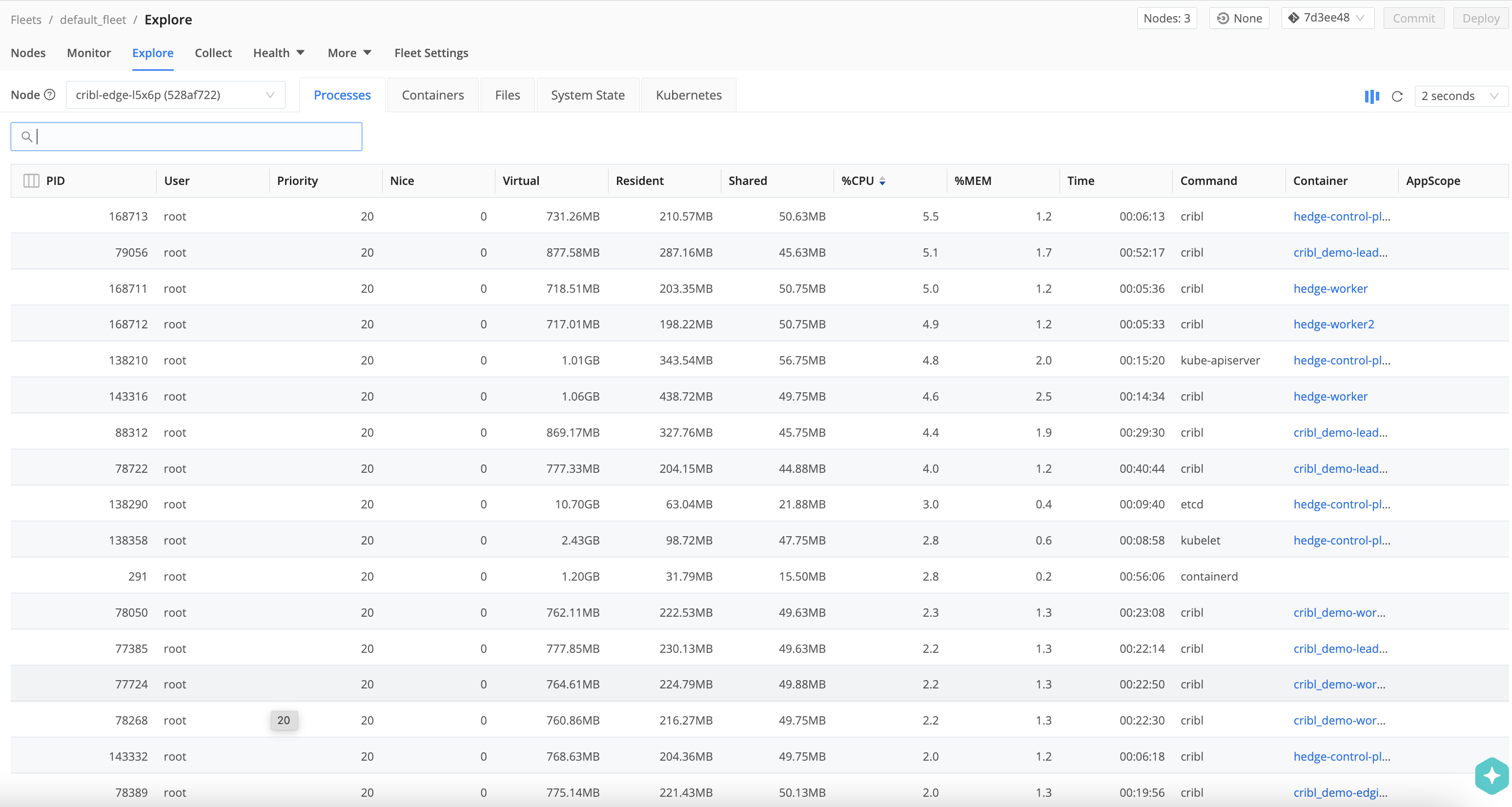Sort by the %MEM column header
This screenshot has width=1512, height=807.
click(973, 181)
